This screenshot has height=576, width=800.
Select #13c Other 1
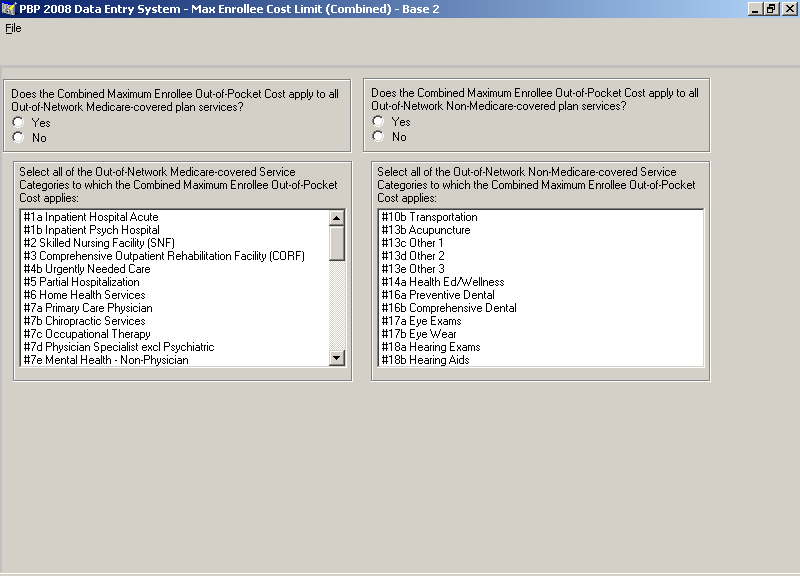541,243
